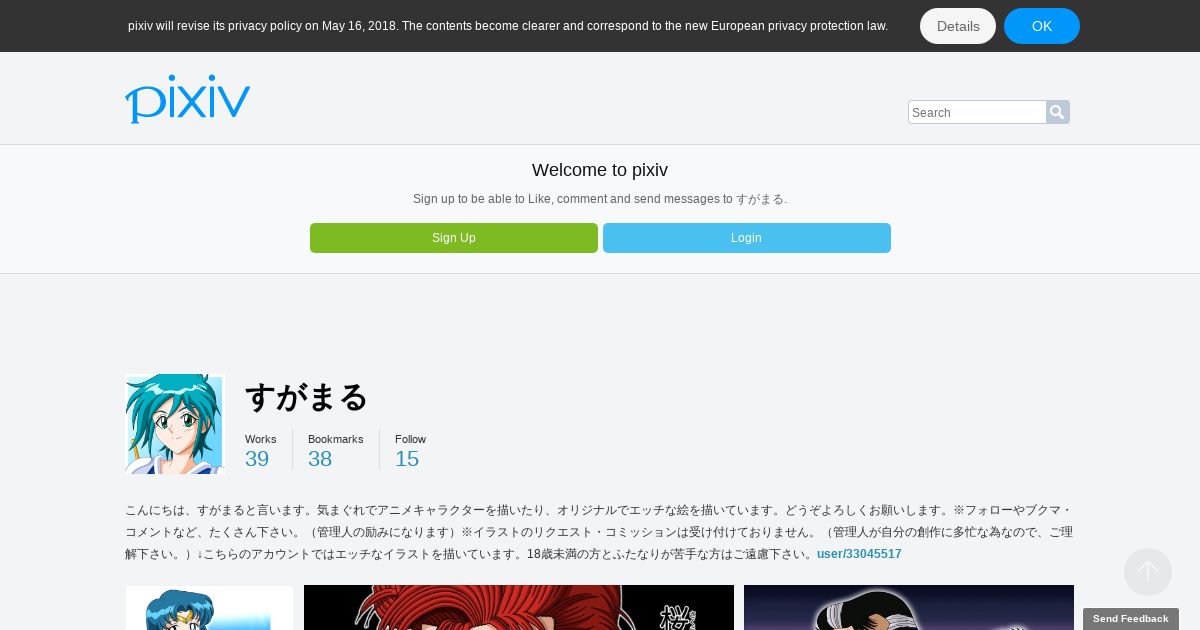The width and height of the screenshot is (1200, 630).
Task: Click the pixiv logo
Action: pos(187,99)
